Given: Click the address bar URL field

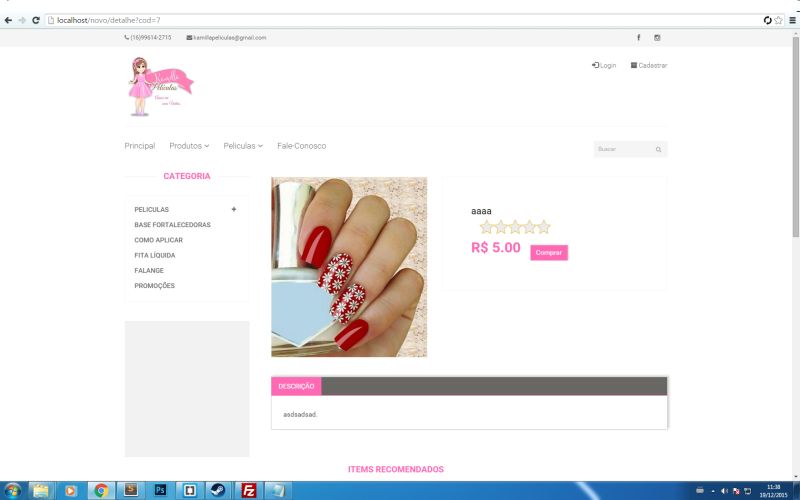Looking at the screenshot, I should pyautogui.click(x=403, y=20).
